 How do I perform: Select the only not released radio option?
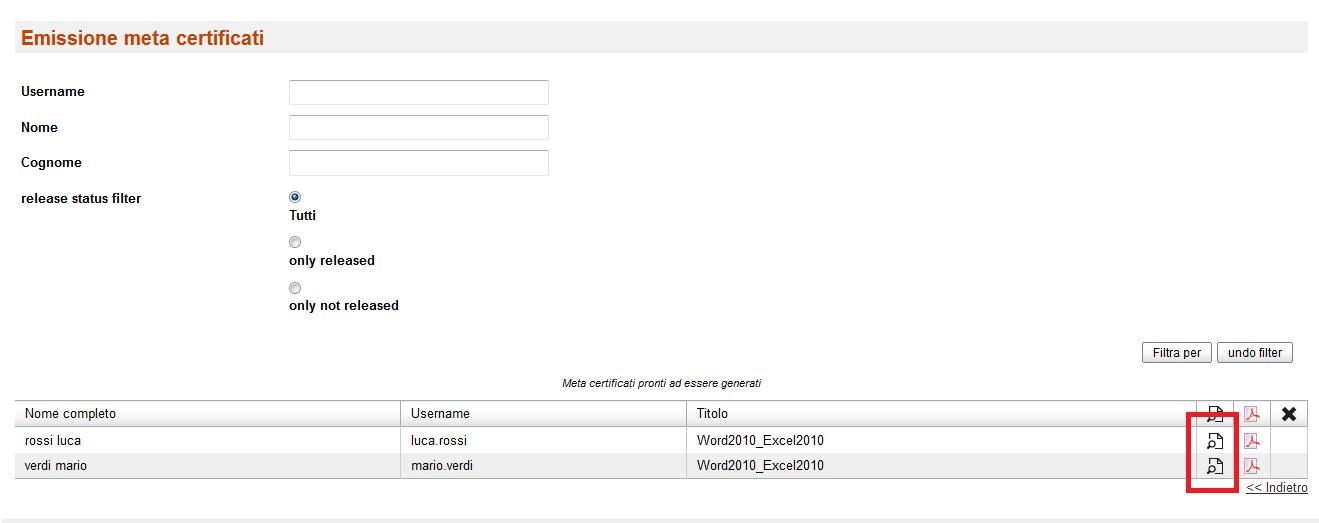[295, 288]
